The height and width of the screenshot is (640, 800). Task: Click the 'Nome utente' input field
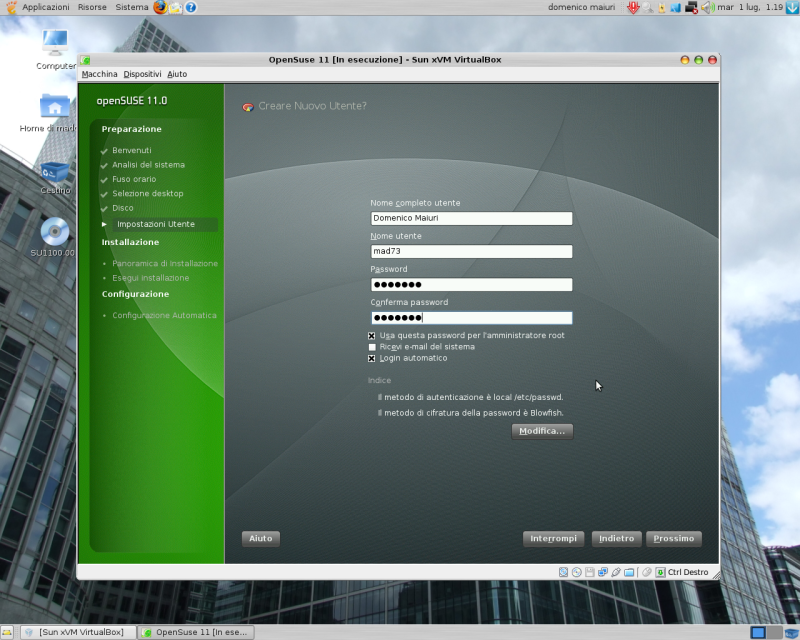[x=471, y=251]
